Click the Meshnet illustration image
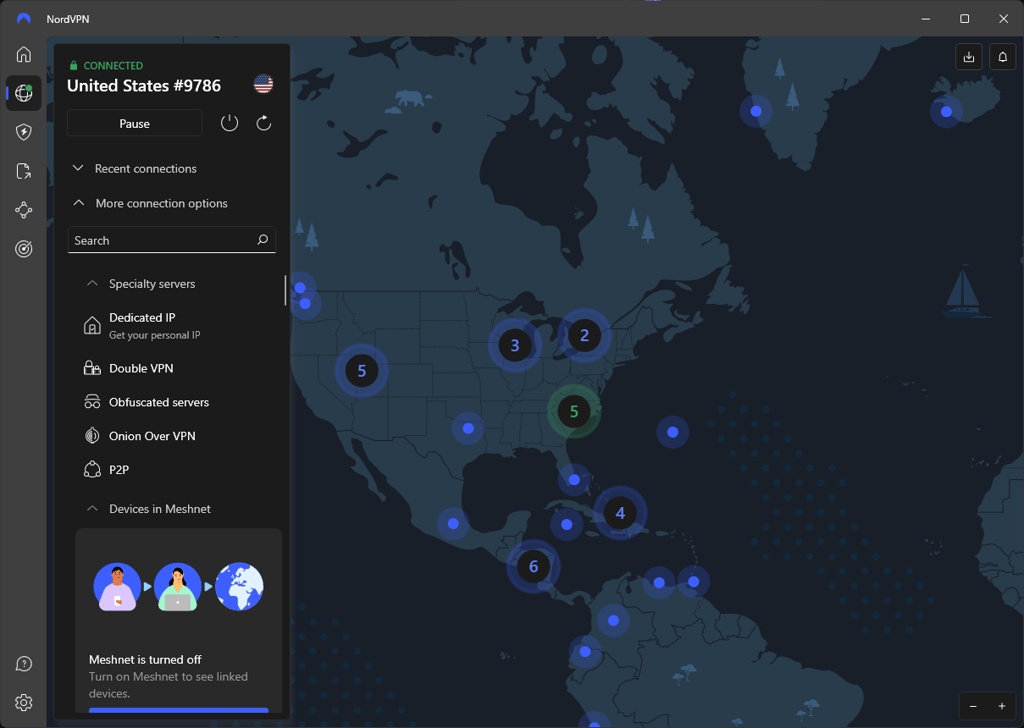This screenshot has height=728, width=1024. coord(178,586)
